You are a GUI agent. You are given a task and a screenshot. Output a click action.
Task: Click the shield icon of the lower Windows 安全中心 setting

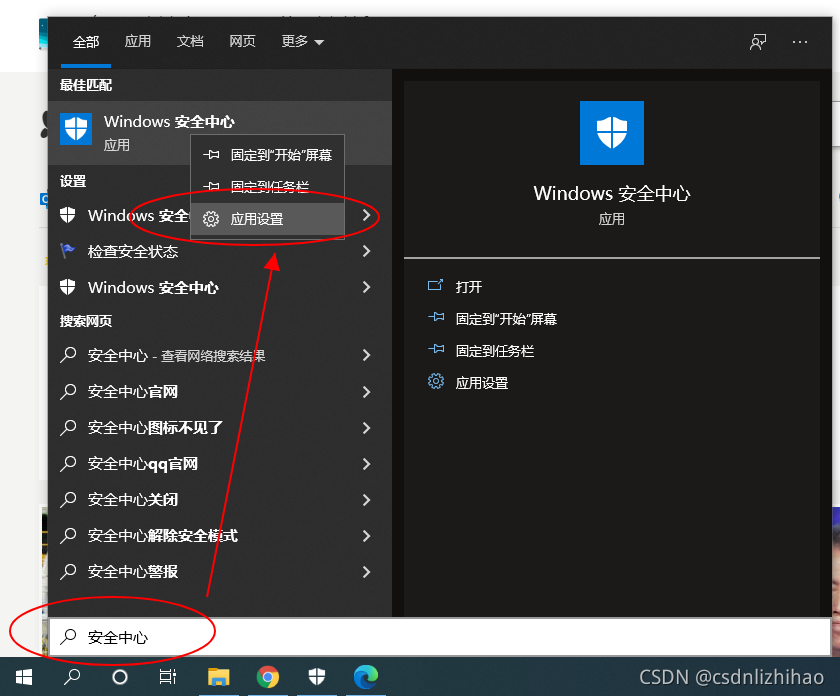point(68,287)
